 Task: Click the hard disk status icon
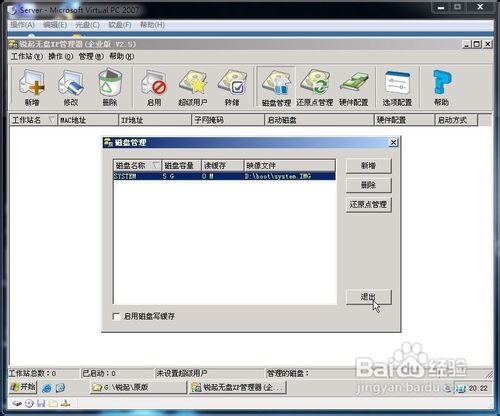(17, 404)
